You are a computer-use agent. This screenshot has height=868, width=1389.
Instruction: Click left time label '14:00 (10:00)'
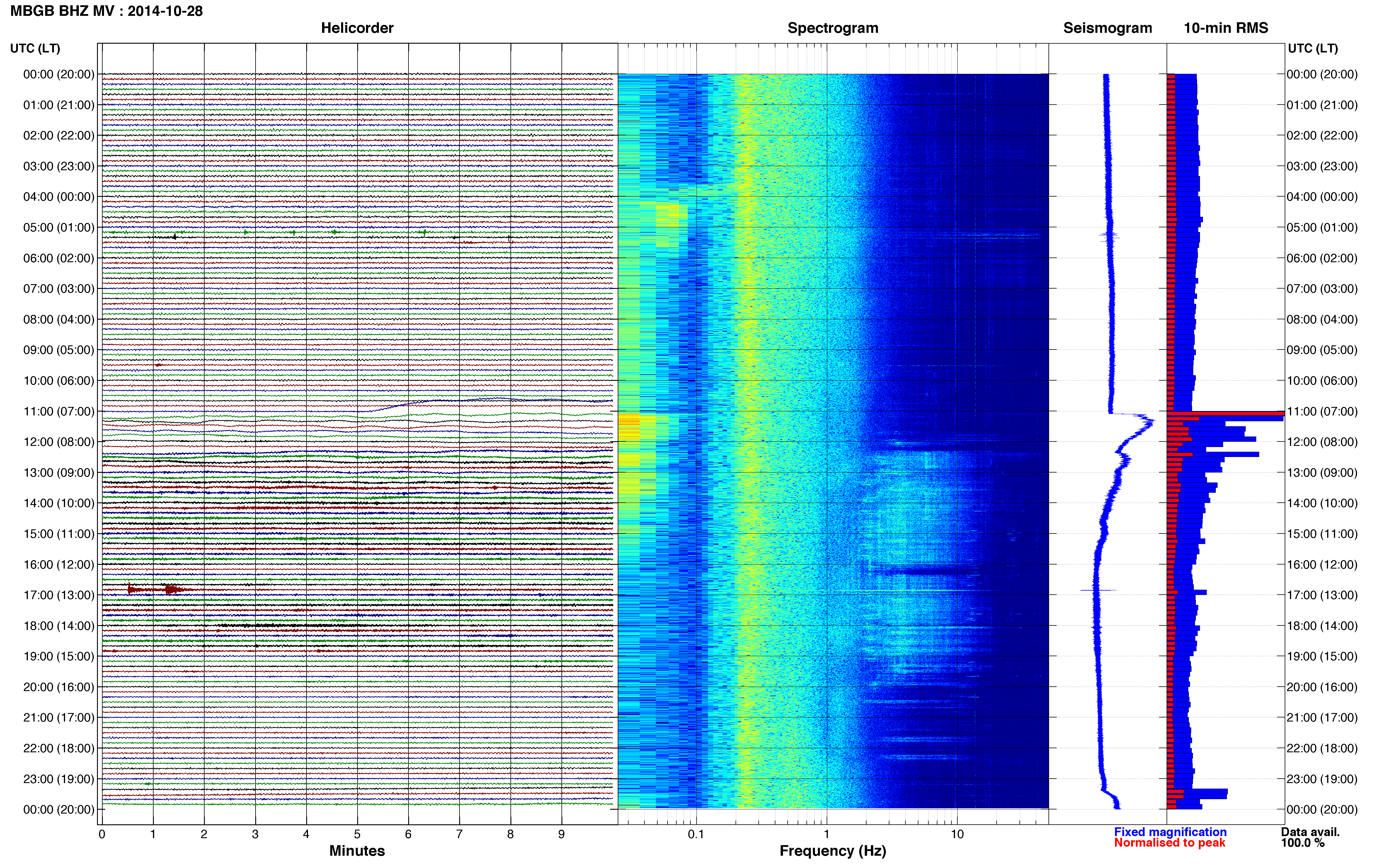coord(59,504)
